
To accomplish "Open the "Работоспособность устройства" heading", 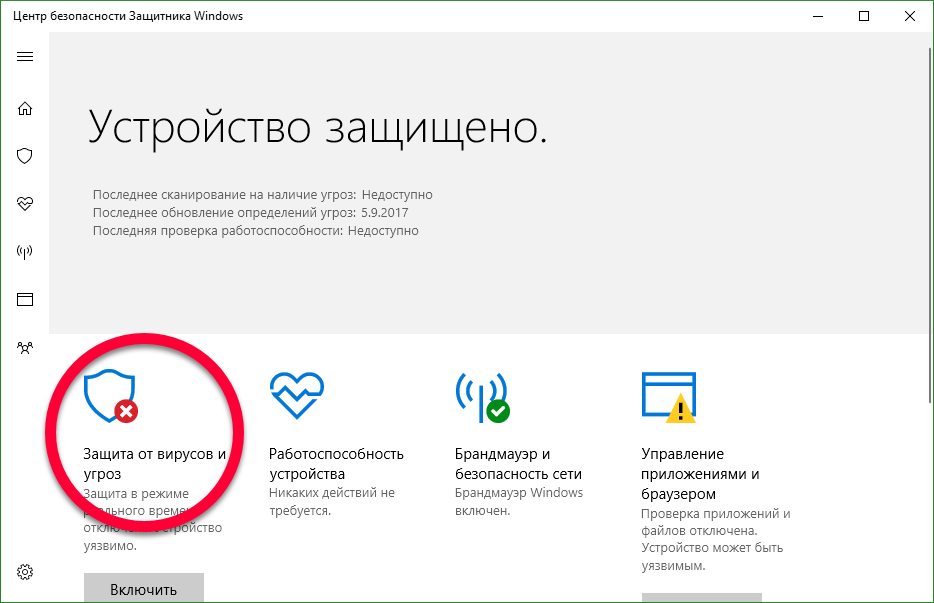I will pyautogui.click(x=336, y=464).
